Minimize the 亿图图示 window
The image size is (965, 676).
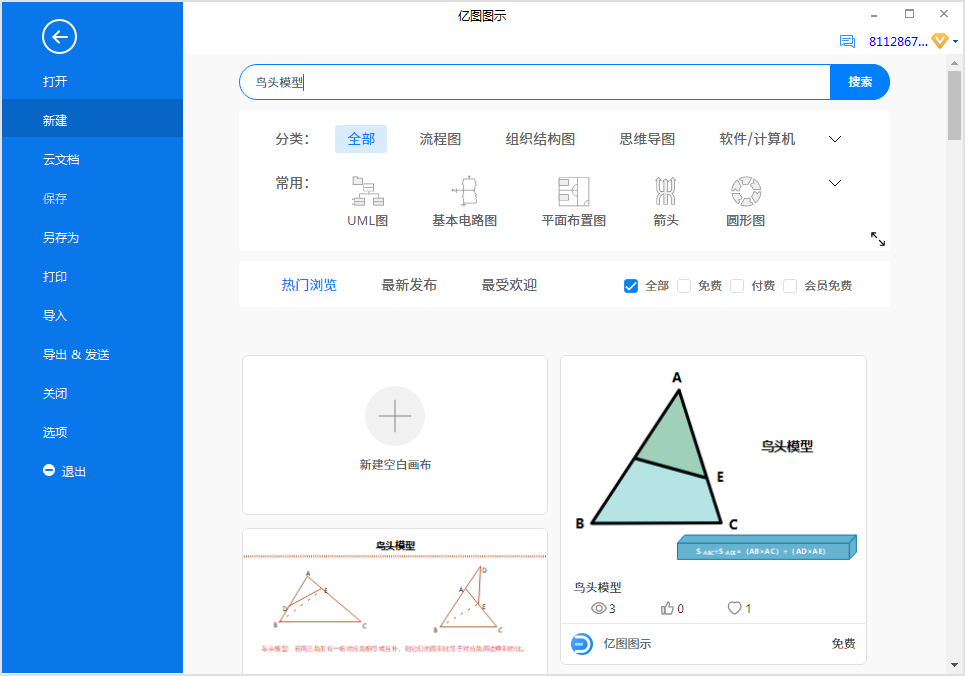[x=874, y=15]
